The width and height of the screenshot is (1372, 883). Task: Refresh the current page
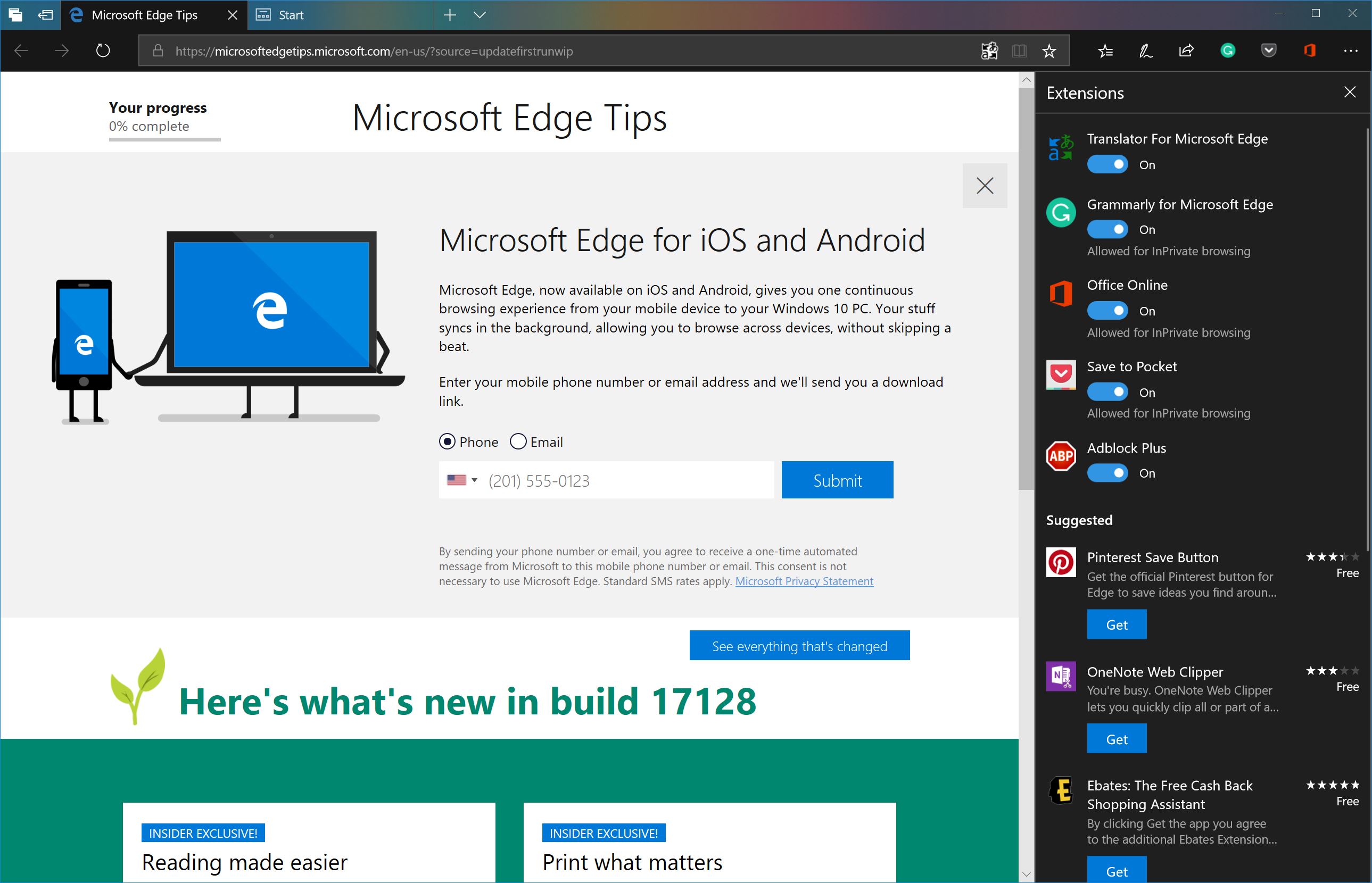(x=103, y=51)
